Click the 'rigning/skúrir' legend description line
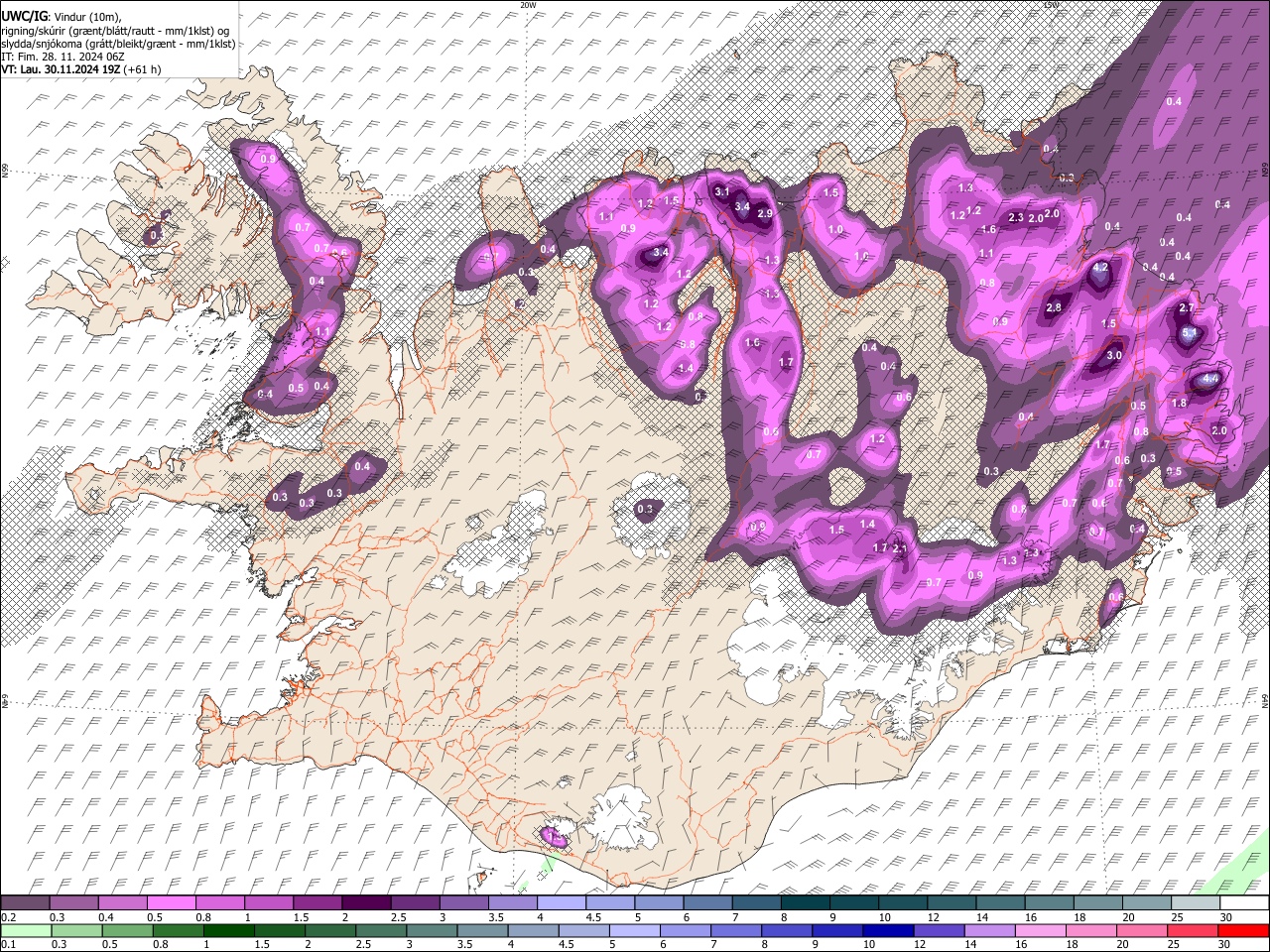1270x952 pixels. (116, 31)
